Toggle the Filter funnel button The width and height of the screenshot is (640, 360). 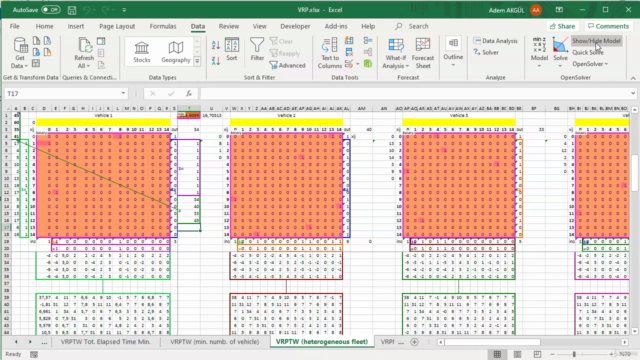pos(257,49)
